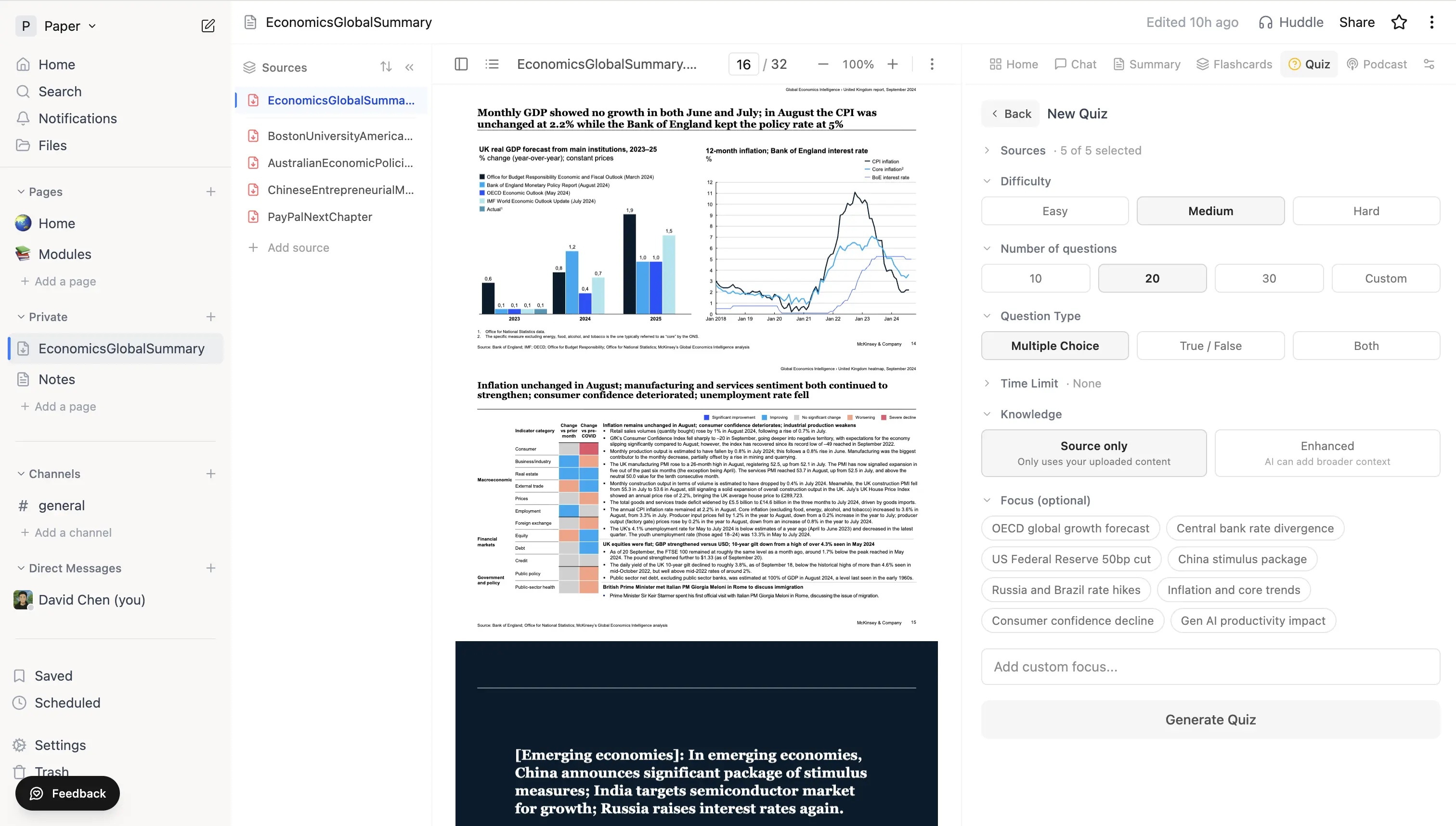Switch to the Podcast tab
1456x826 pixels.
(1377, 64)
